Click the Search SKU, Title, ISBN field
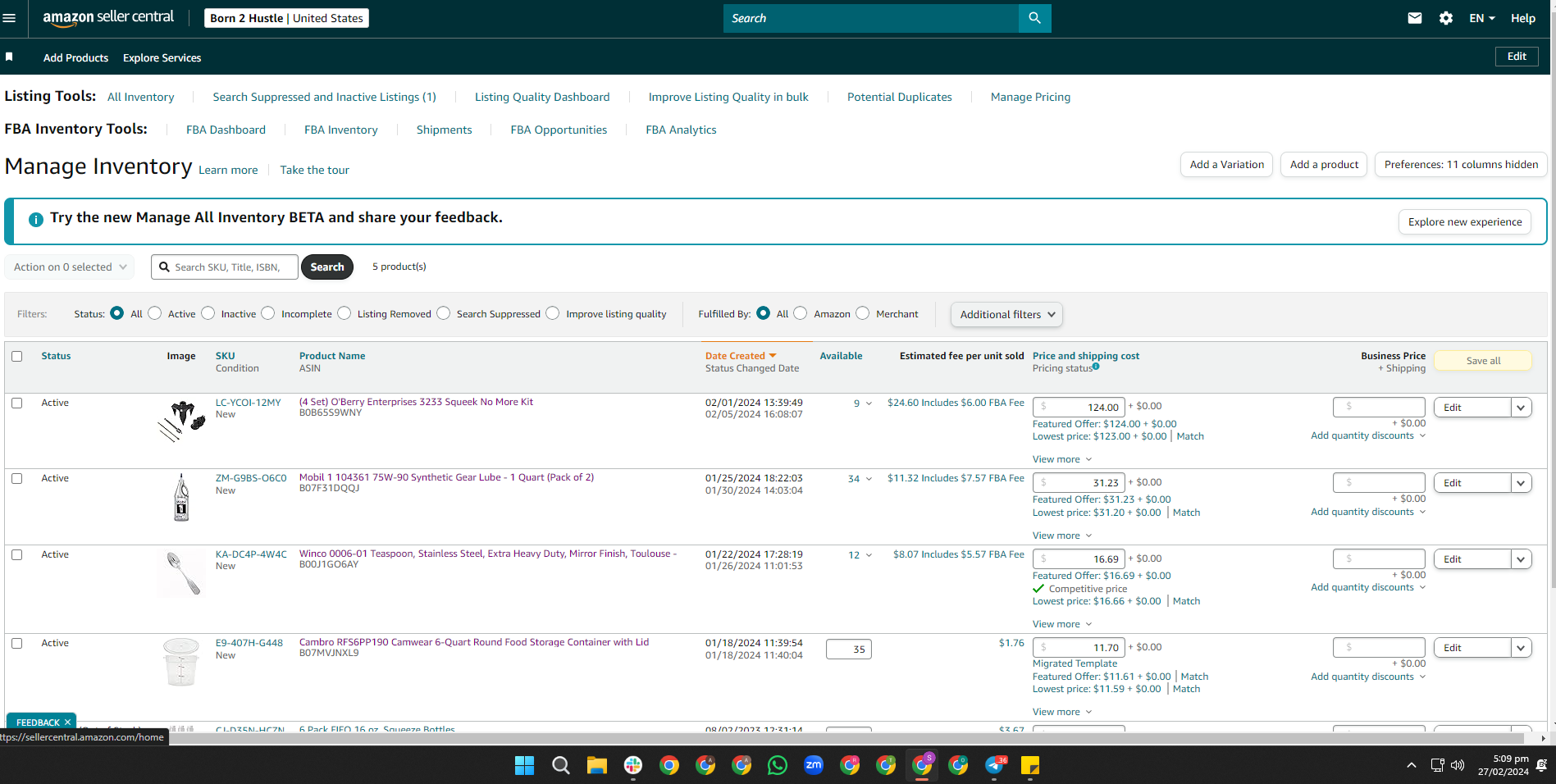 [225, 267]
